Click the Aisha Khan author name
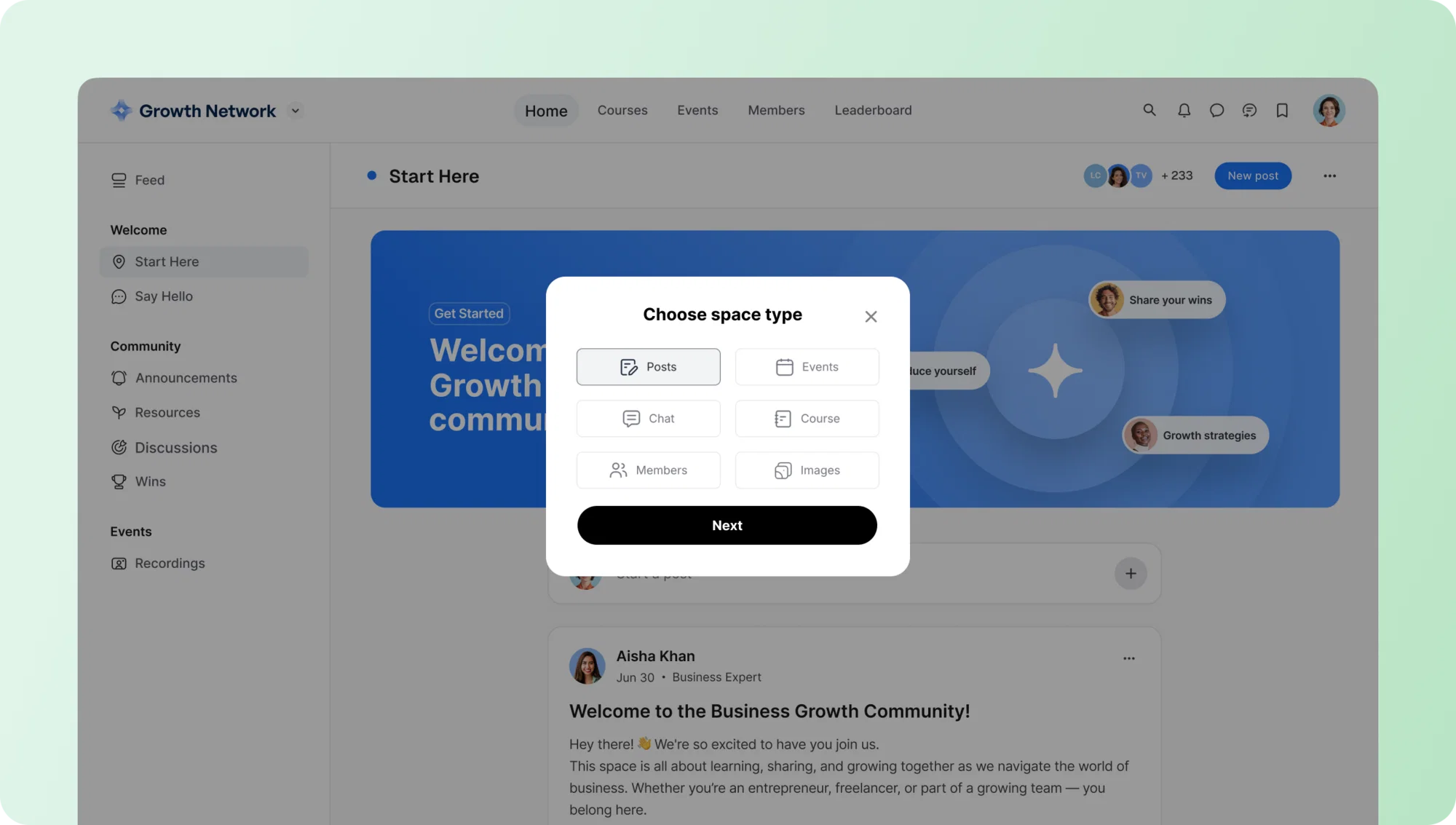 tap(655, 656)
